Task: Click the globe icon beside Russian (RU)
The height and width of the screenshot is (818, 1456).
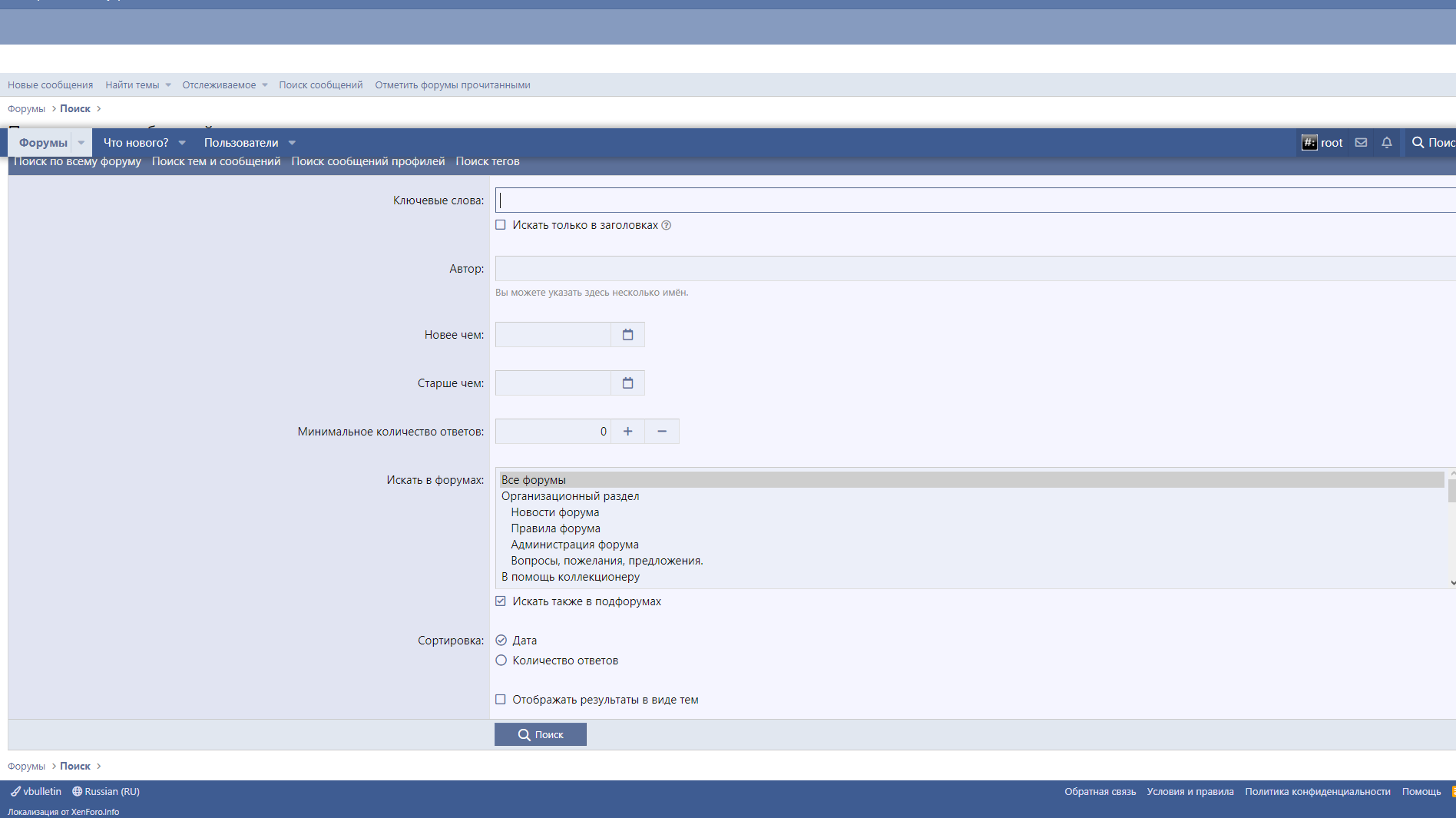Action: 76,791
